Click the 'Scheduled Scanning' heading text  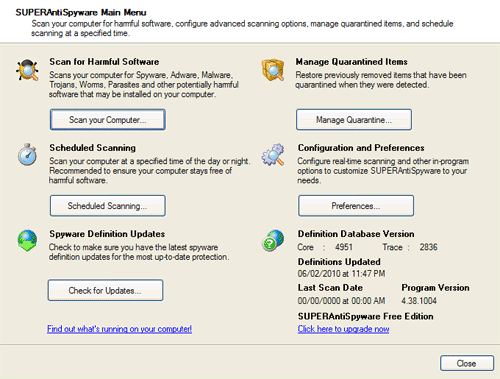pyautogui.click(x=93, y=148)
